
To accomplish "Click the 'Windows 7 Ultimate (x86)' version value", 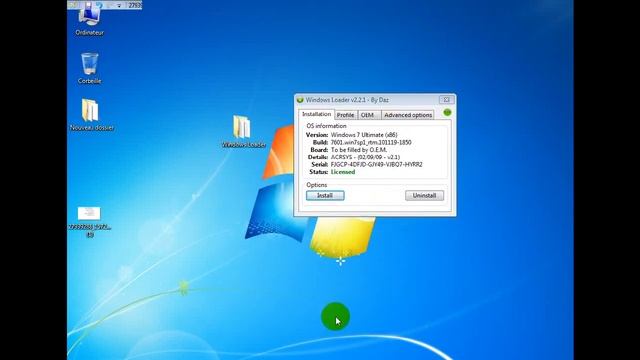I will click(x=364, y=135).
